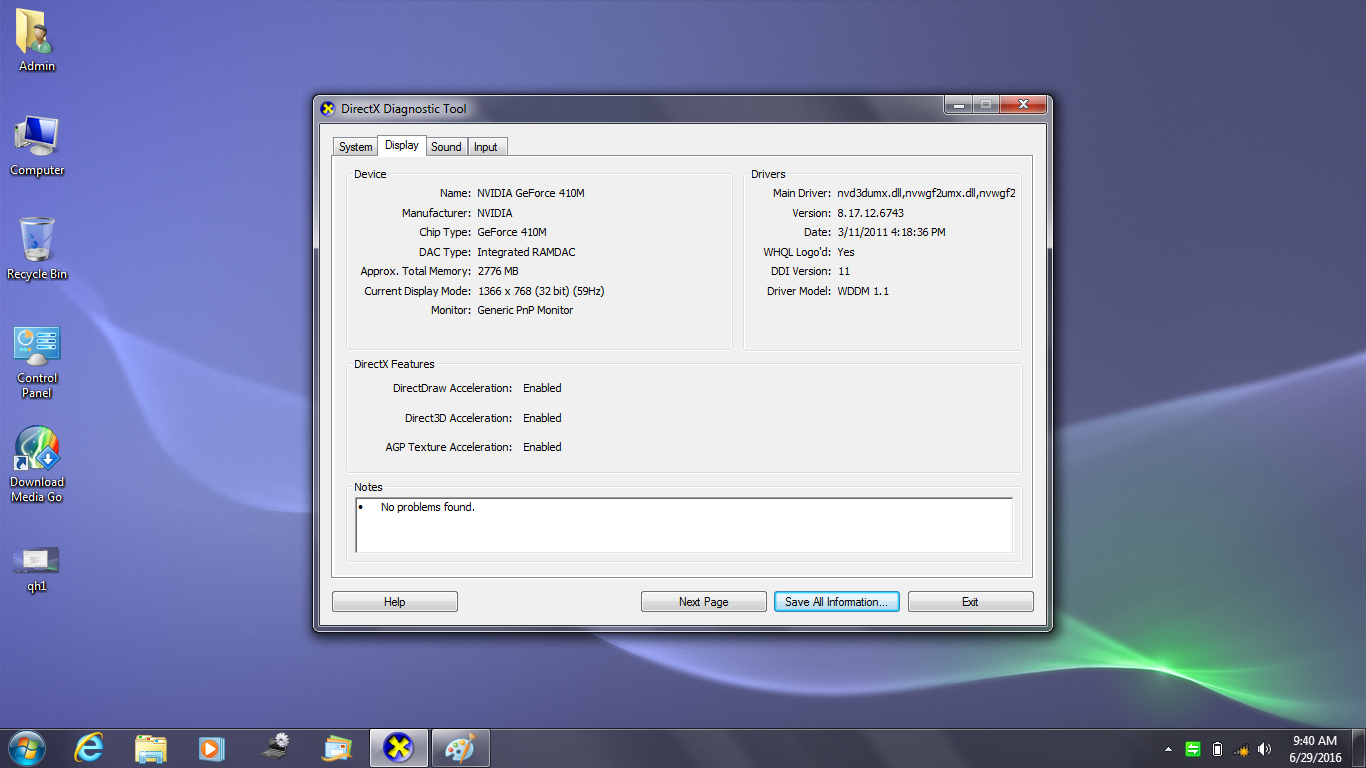
Task: Click the Help button
Action: pos(395,601)
